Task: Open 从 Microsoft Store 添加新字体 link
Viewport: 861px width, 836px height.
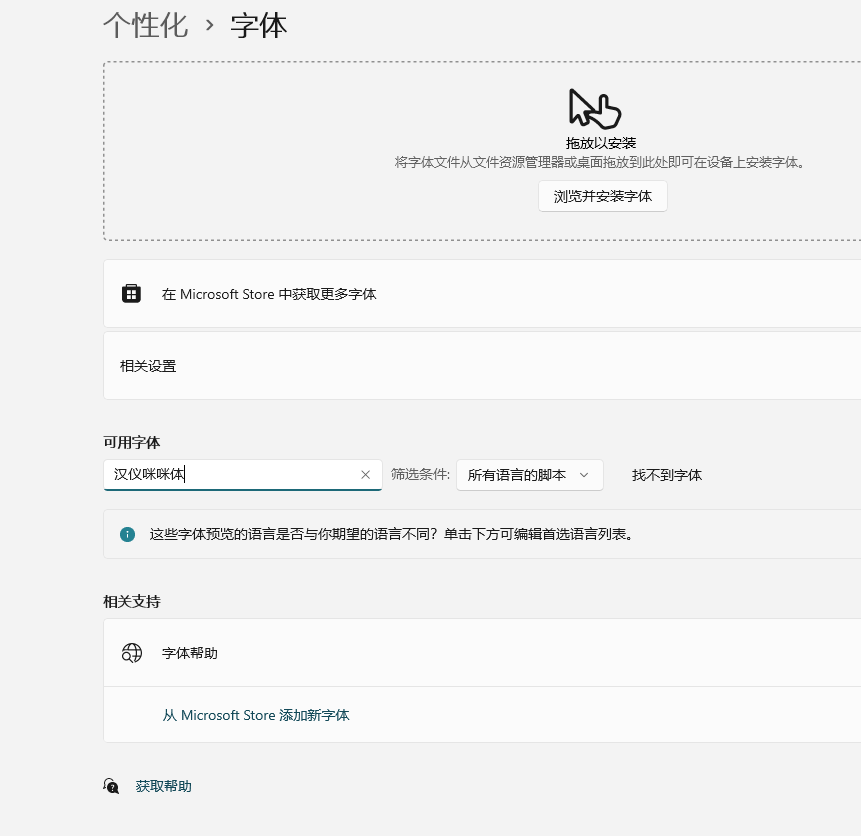Action: pyautogui.click(x=256, y=715)
